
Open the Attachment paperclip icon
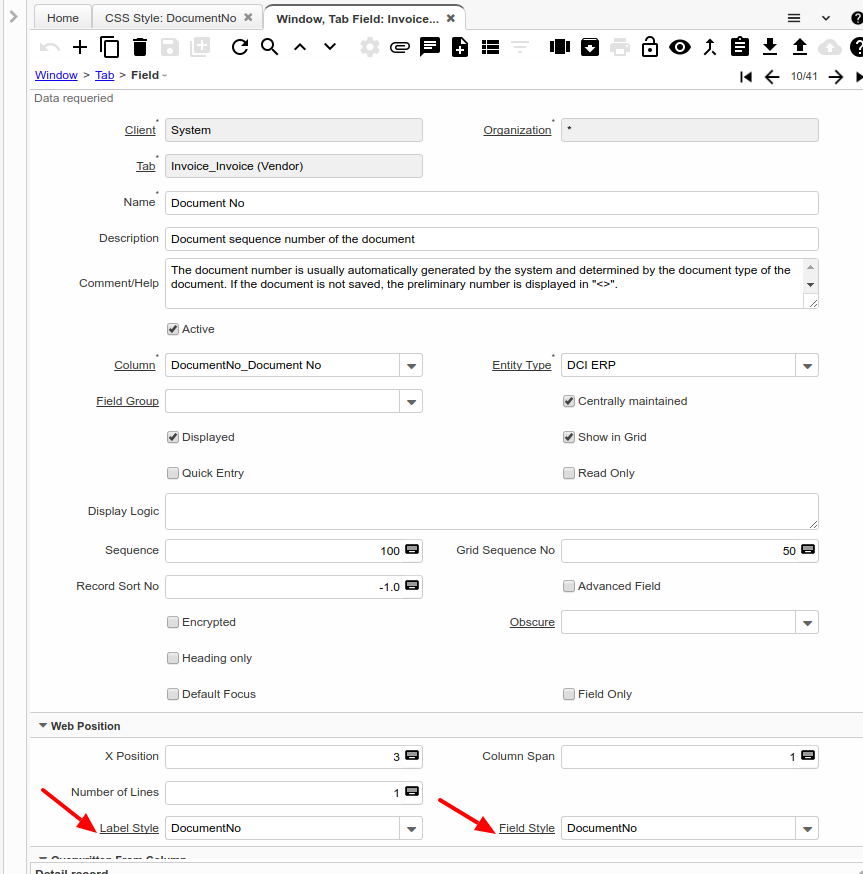(400, 47)
